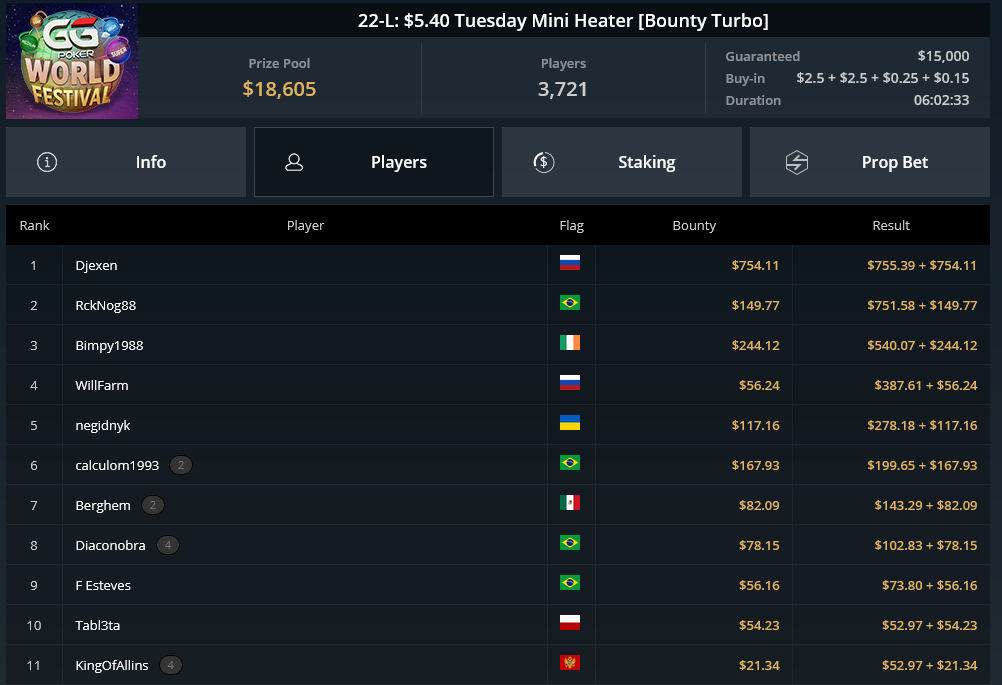Click Bimpy1988's Irish flag icon
The image size is (1002, 685).
tap(570, 342)
